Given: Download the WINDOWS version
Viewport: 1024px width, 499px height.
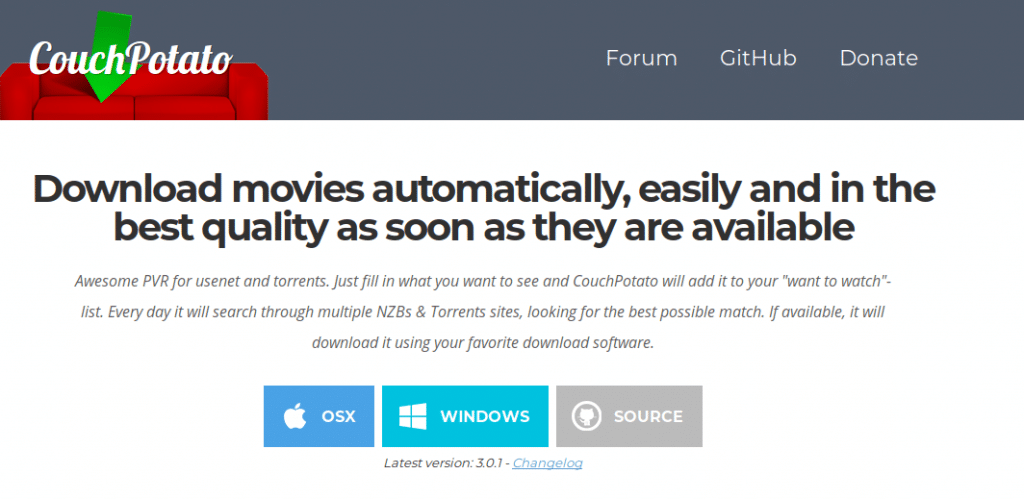Looking at the screenshot, I should [465, 416].
